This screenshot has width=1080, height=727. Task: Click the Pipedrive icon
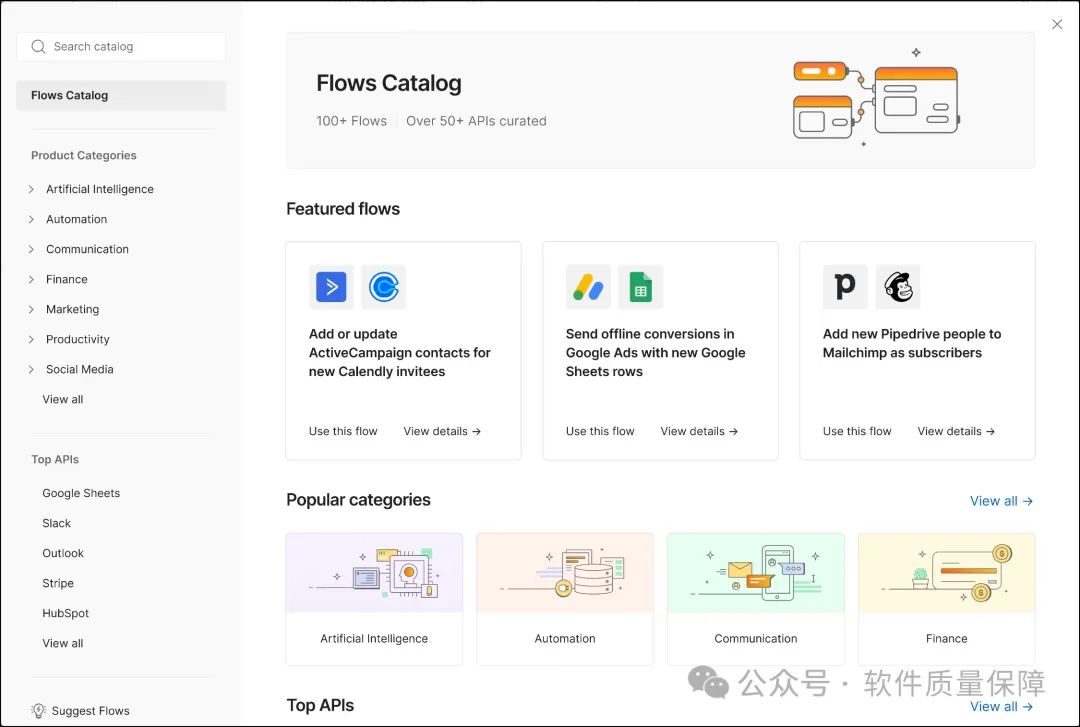pos(845,287)
